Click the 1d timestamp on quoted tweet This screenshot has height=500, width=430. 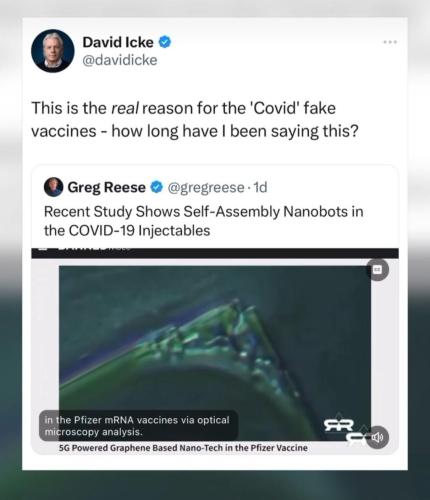260,187
